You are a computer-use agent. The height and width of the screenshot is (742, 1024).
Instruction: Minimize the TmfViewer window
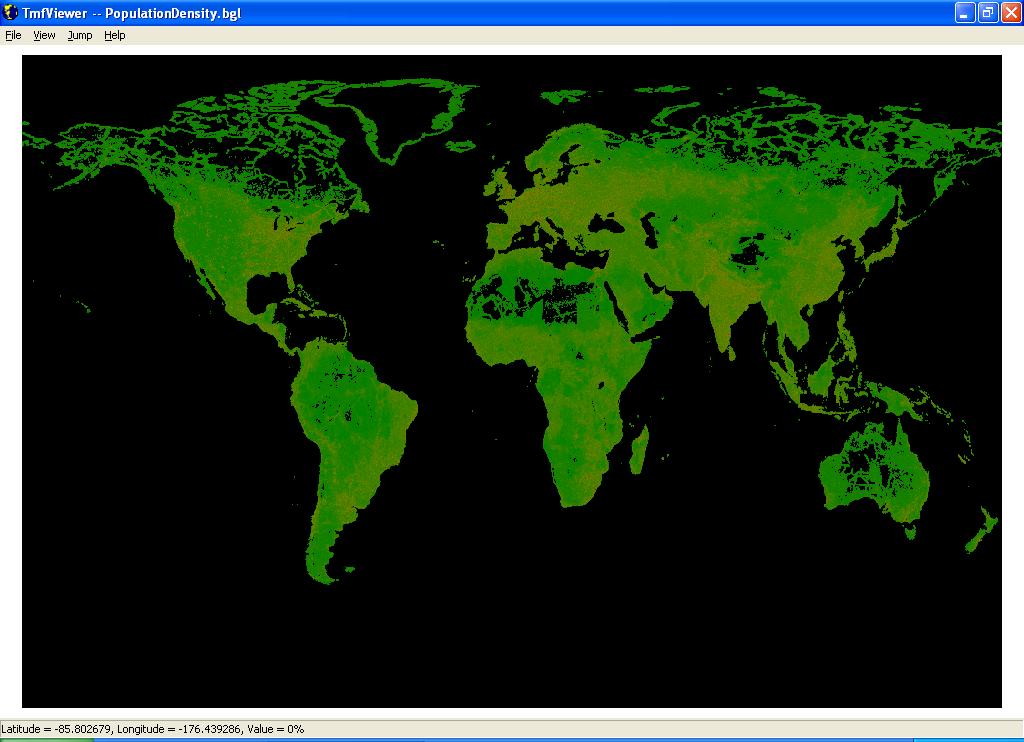(x=965, y=12)
